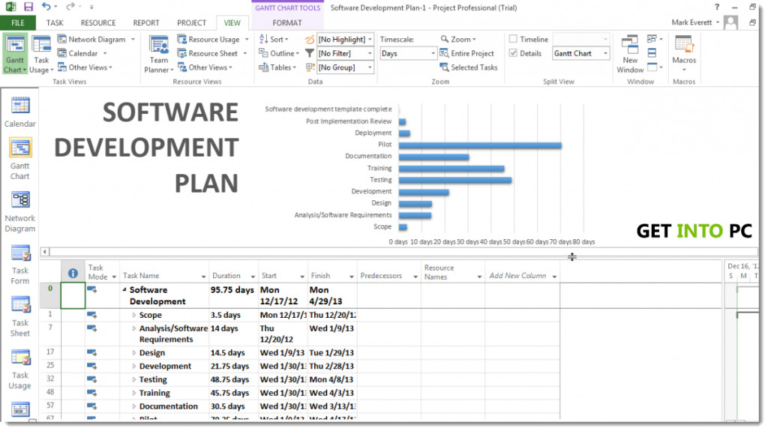Switch to the PROJECT tab
This screenshot has width=768, height=431.
[192, 23]
